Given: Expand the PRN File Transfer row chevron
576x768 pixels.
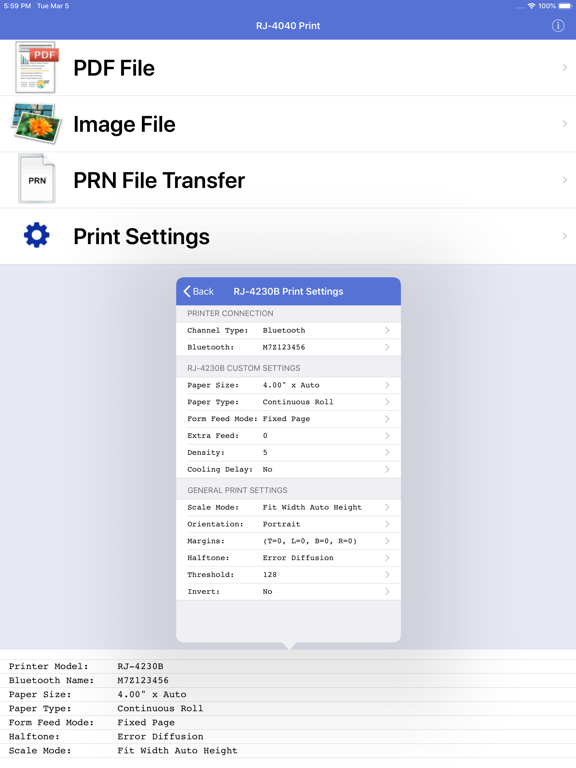Looking at the screenshot, I should click(x=565, y=180).
